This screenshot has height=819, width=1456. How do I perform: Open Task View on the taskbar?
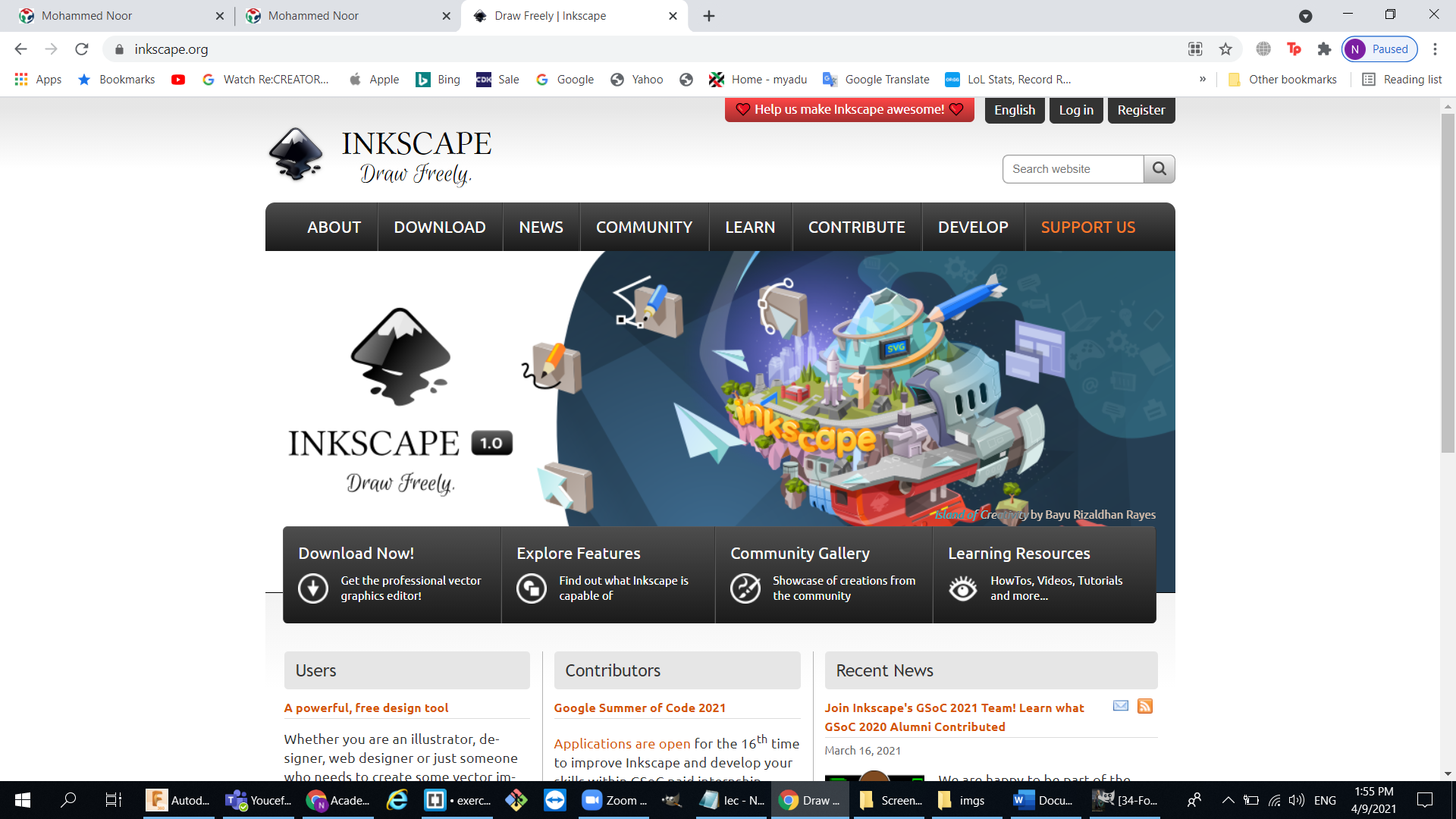(113, 800)
